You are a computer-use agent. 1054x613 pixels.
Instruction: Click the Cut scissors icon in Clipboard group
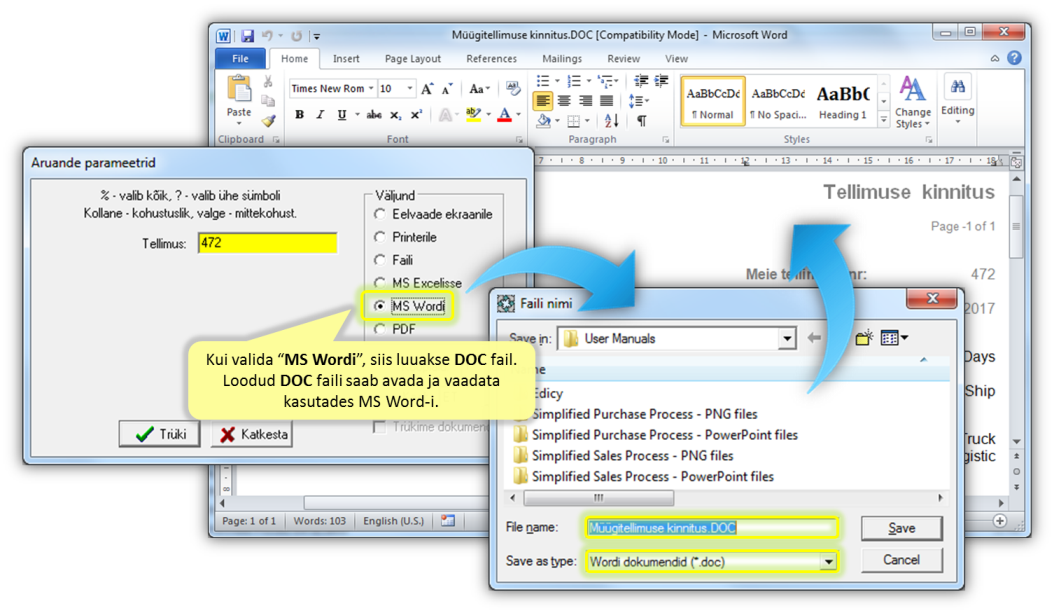tap(268, 81)
